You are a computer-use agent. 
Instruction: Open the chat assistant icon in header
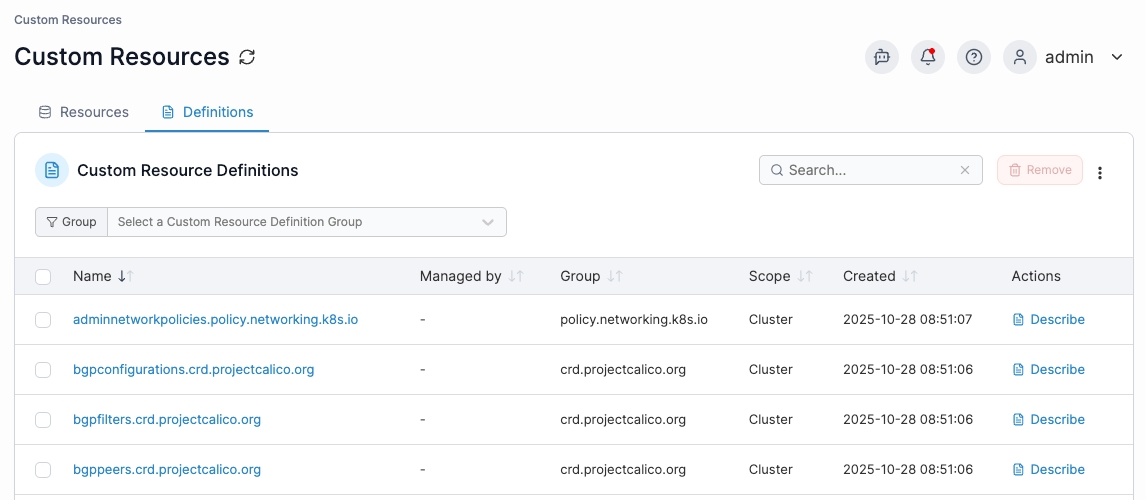(881, 57)
